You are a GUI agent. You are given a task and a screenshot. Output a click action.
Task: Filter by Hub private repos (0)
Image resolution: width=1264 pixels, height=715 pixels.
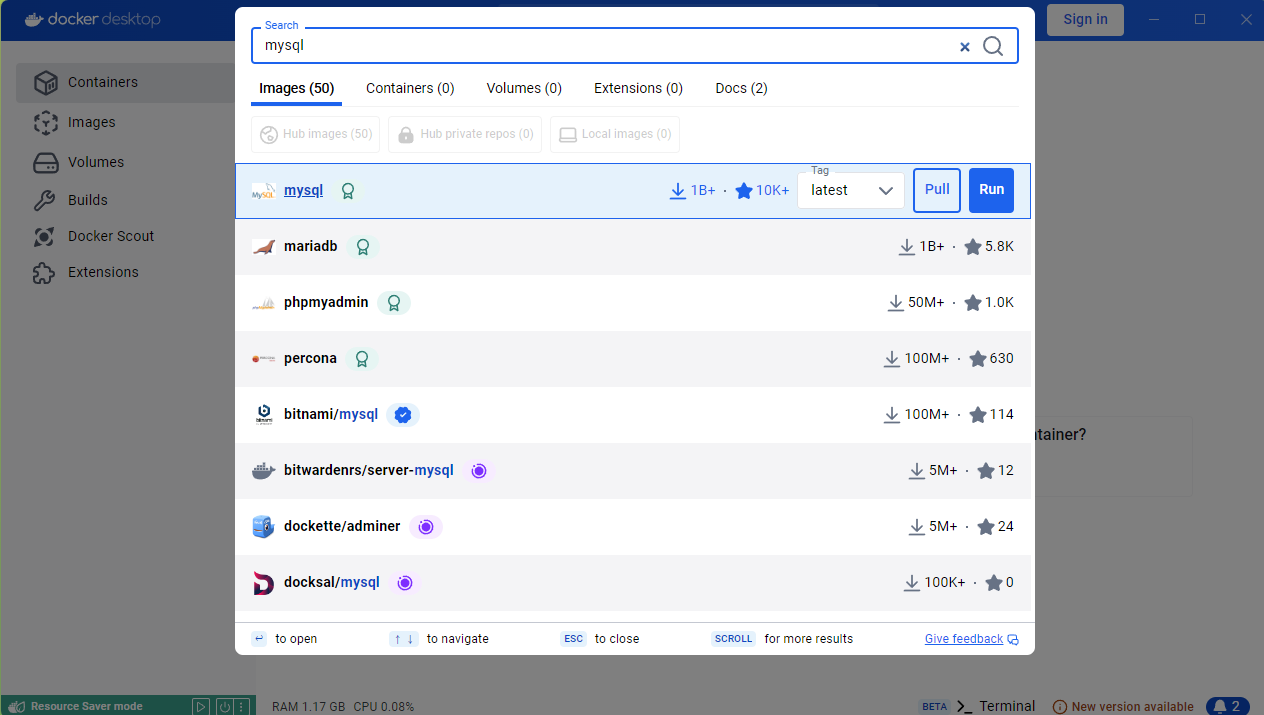[x=465, y=134]
